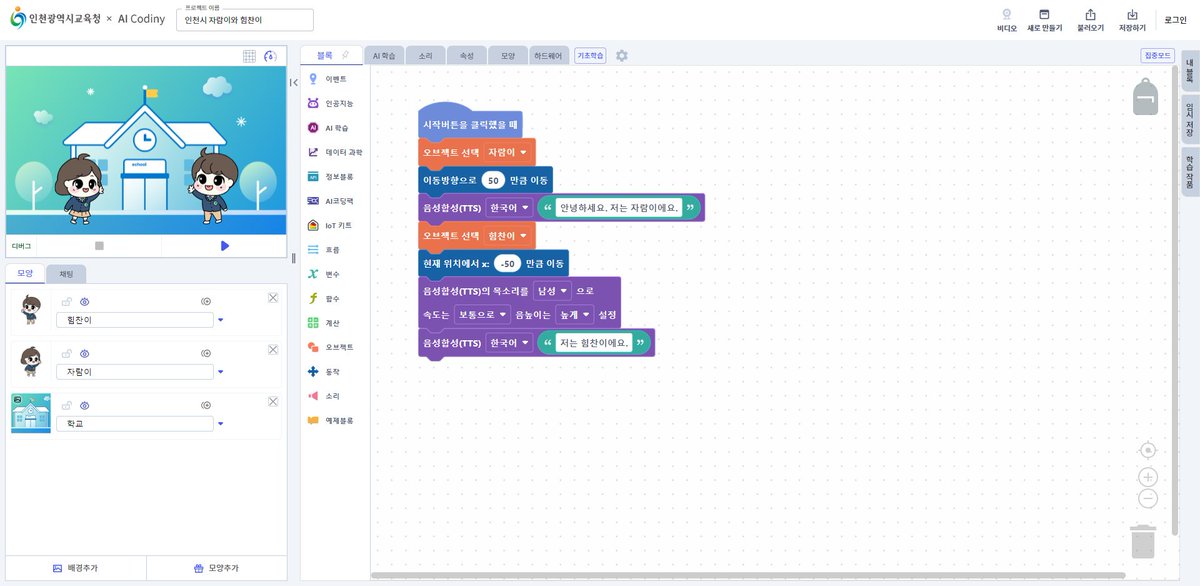The image size is (1200, 586).
Task: Switch to the 소리 tab
Action: [425, 56]
